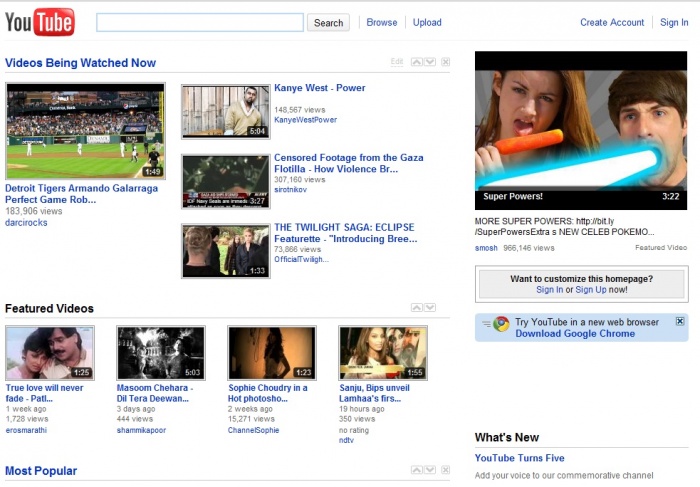Open Detroit Tigers Armando Galarraga video title
The width and height of the screenshot is (700, 487).
pos(81,194)
